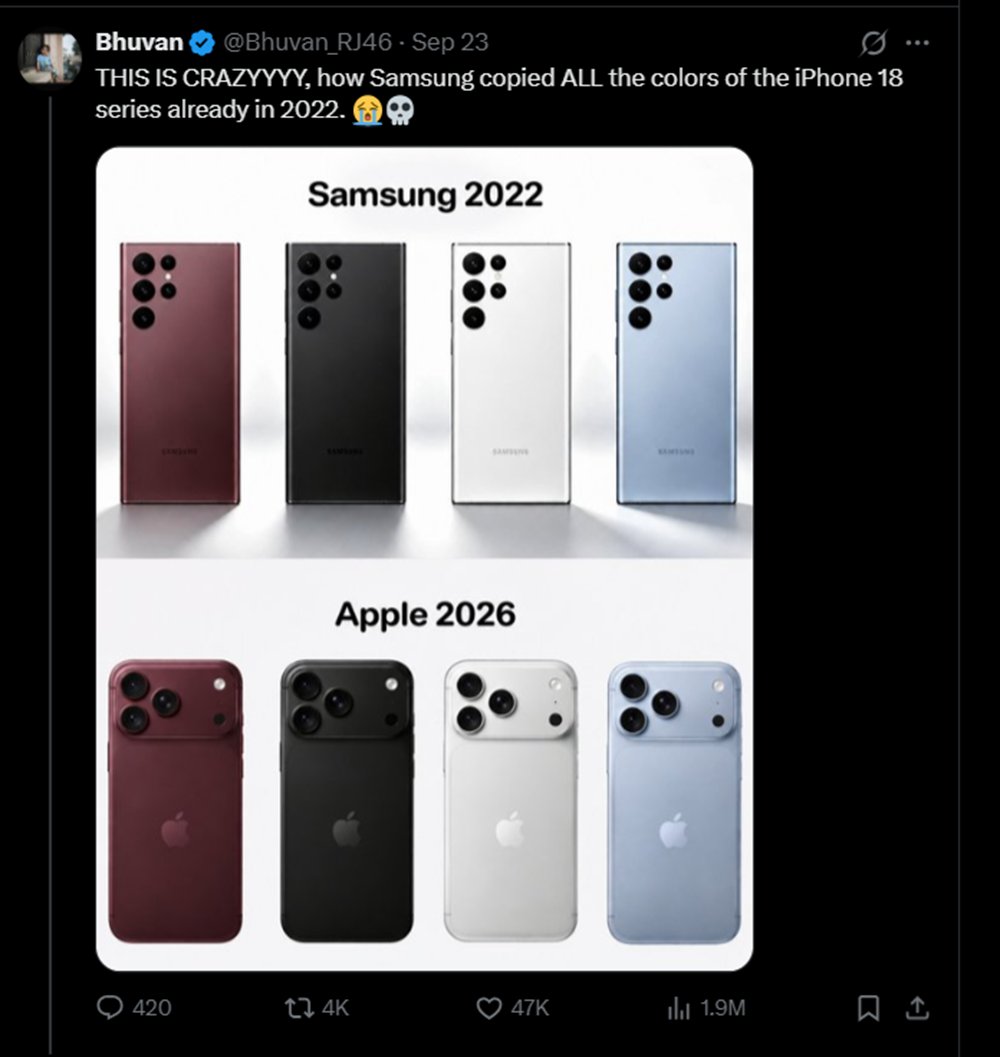
Task: Open the three-dot more options menu
Action: [x=917, y=42]
